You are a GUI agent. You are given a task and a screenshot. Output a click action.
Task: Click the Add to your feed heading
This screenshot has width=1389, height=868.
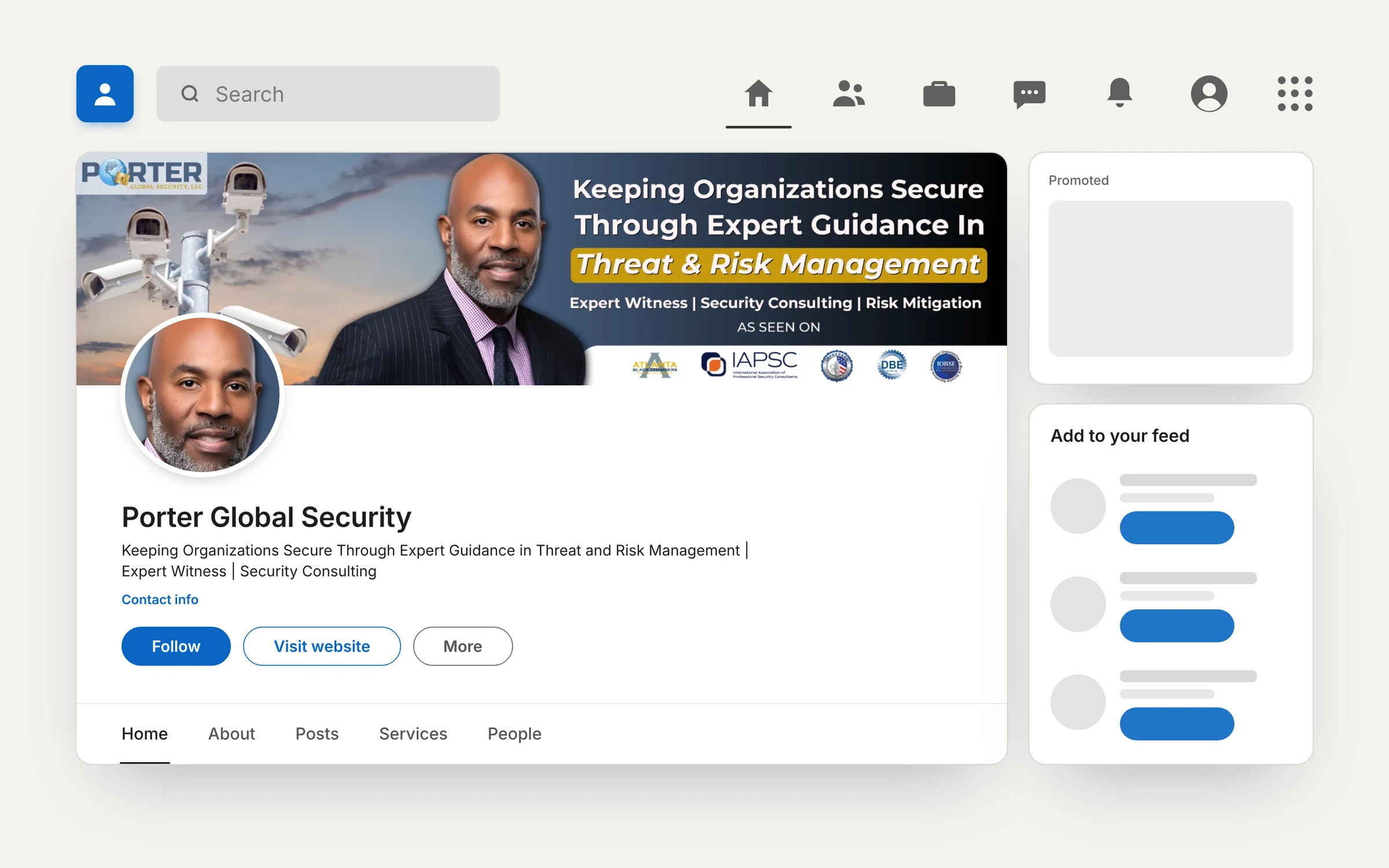1120,436
